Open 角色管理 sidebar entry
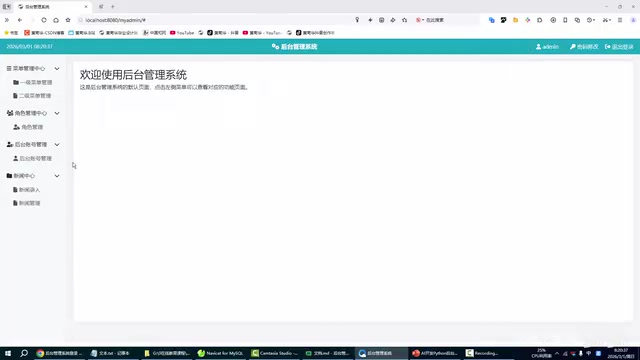The height and width of the screenshot is (360, 640). [28, 127]
